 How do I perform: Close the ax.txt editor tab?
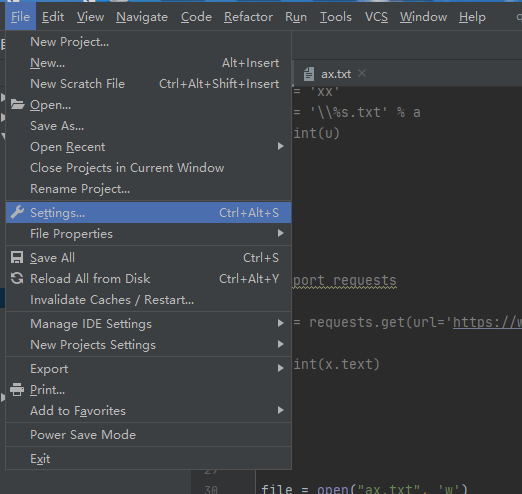362,73
